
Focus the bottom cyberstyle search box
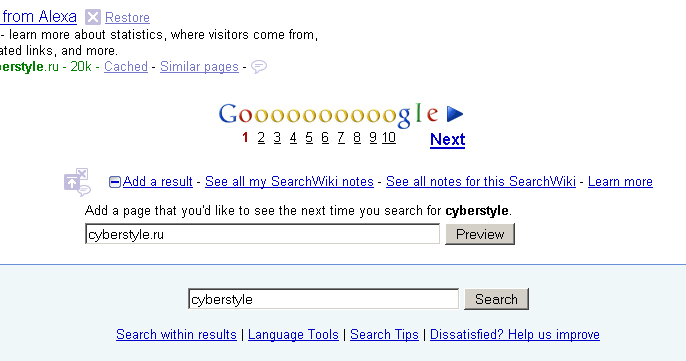[x=324, y=299]
